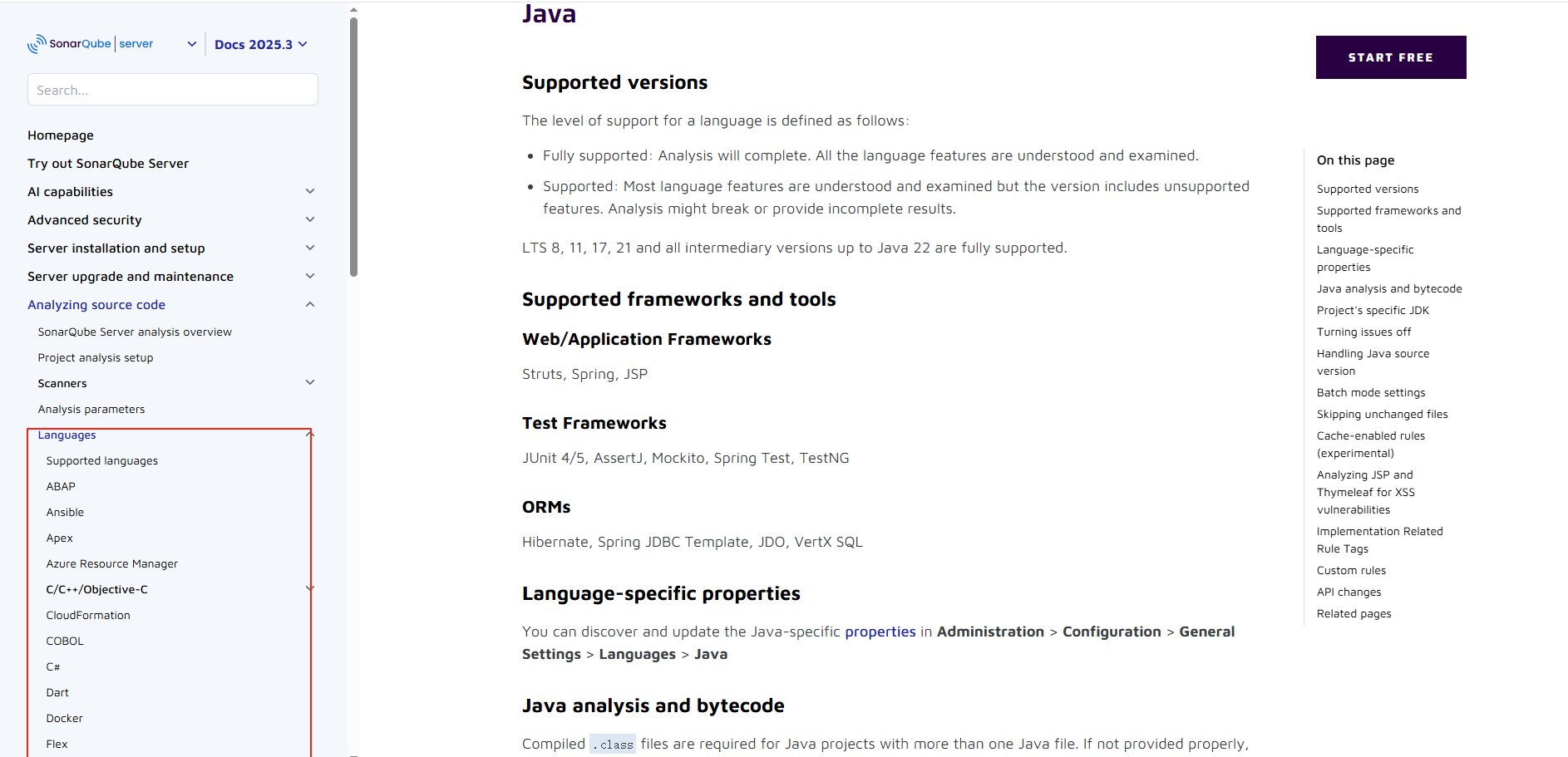Screen dimensions: 1568x757
Task: Select Supported languages in the sidebar
Action: pos(101,461)
